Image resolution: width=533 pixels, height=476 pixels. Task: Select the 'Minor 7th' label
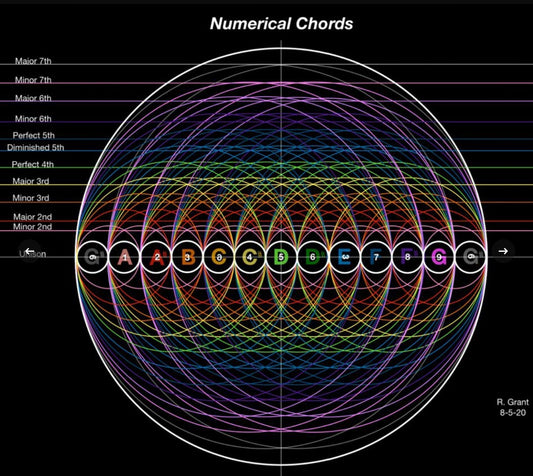(33, 80)
